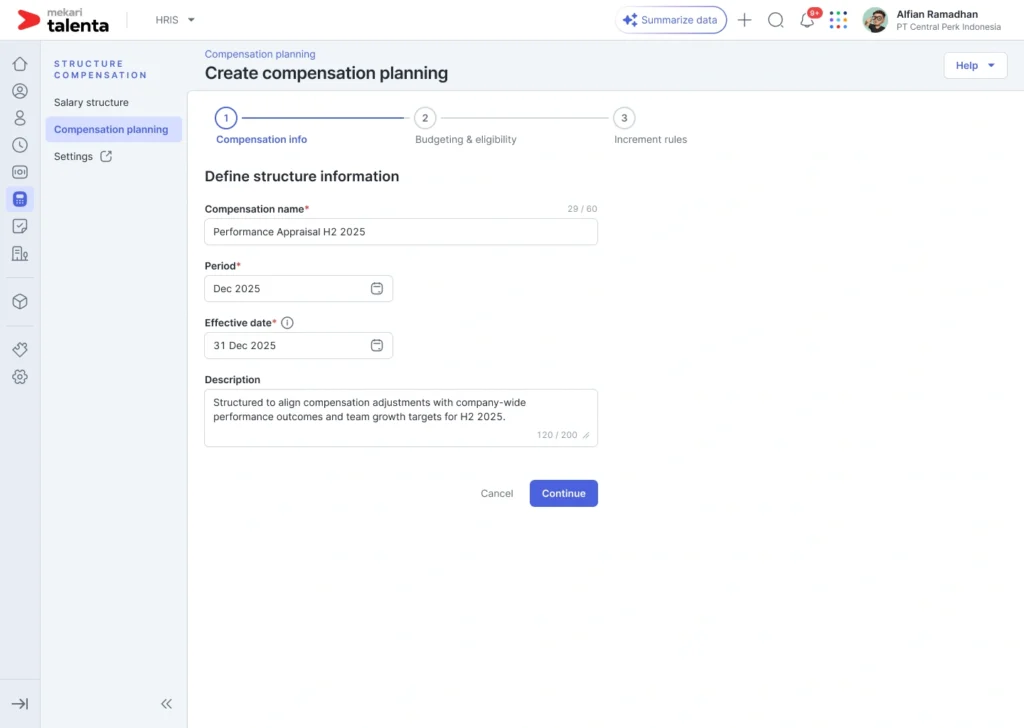1024x728 pixels.
Task: Click the plus quick-add icon in header
Action: [744, 20]
